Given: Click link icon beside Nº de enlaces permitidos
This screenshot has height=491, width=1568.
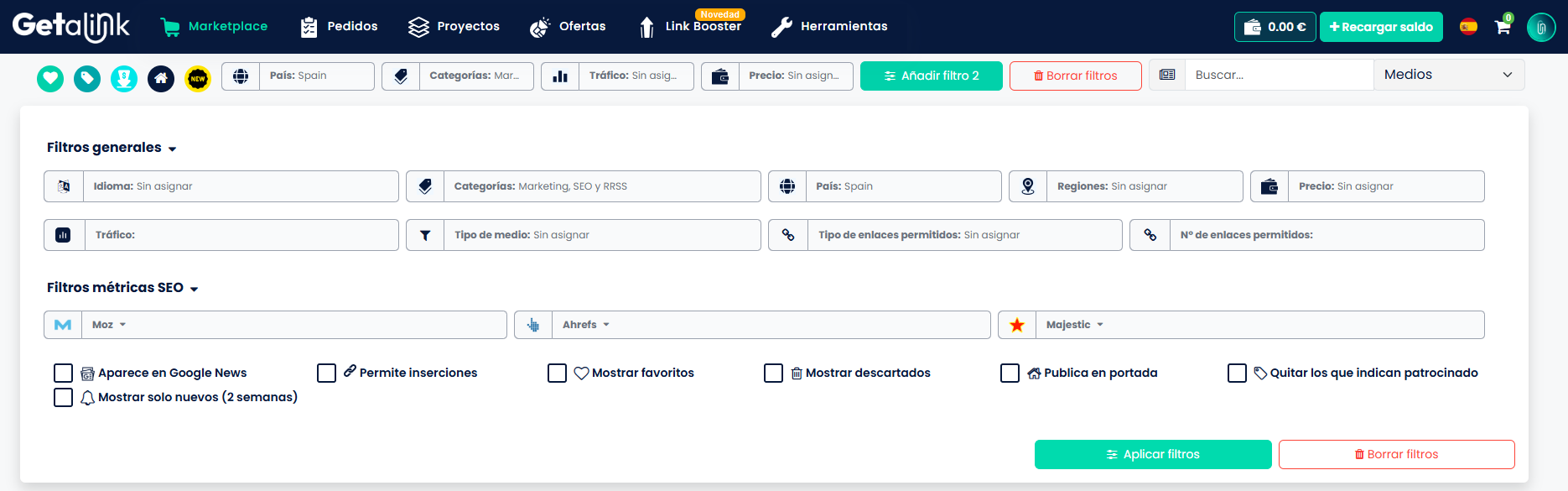Looking at the screenshot, I should (x=1150, y=235).
